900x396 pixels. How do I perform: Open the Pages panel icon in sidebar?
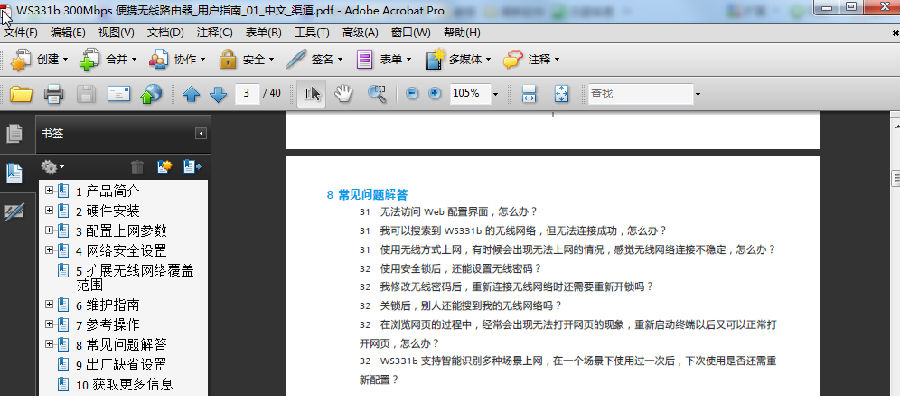(14, 134)
